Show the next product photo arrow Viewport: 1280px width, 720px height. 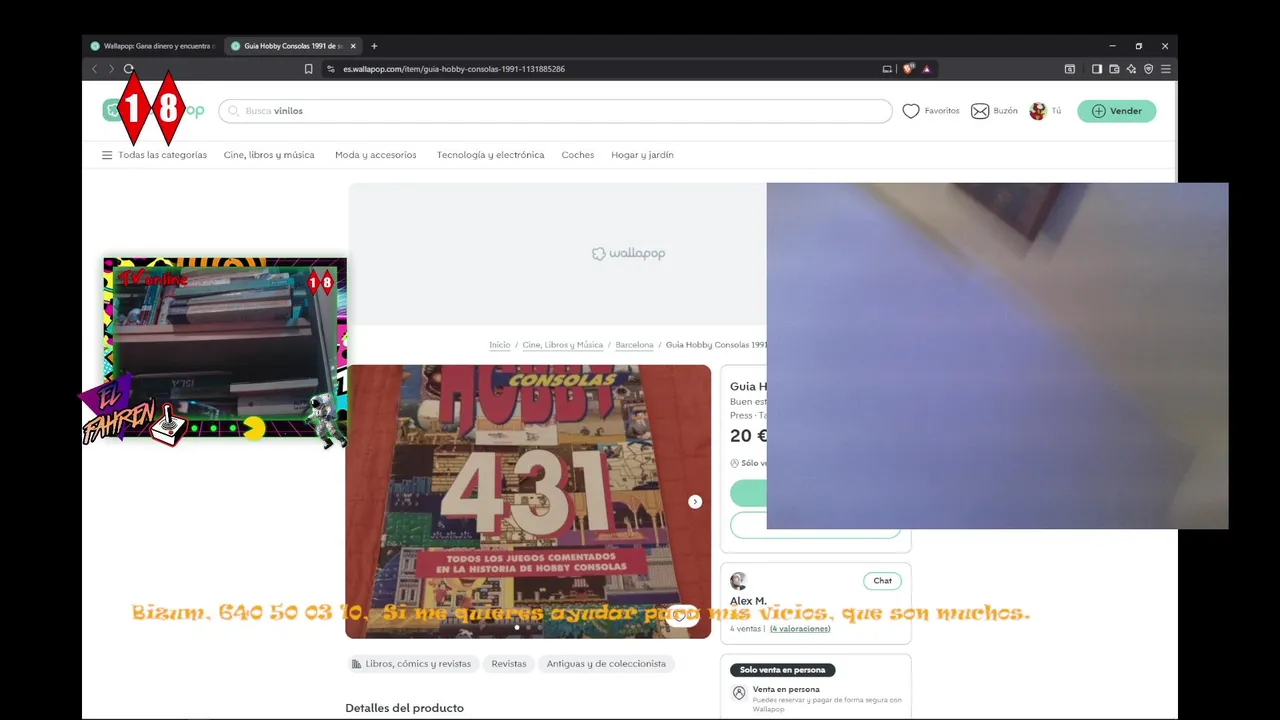tap(695, 502)
